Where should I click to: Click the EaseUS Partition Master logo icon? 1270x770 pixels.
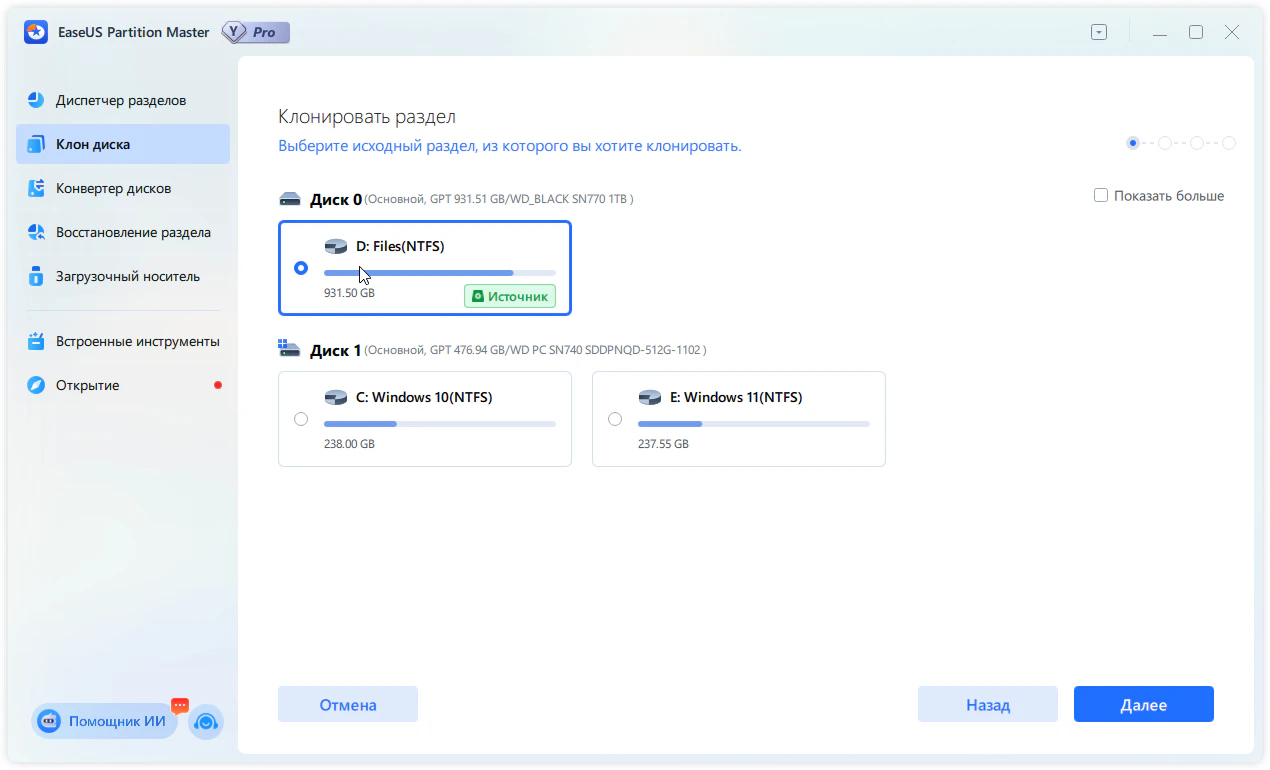(x=36, y=32)
